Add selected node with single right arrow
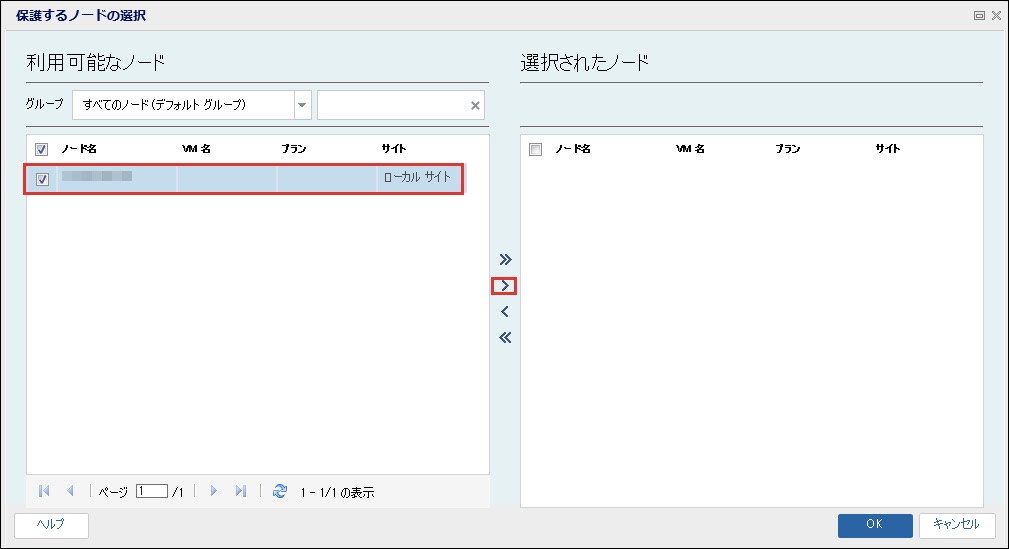 [505, 286]
